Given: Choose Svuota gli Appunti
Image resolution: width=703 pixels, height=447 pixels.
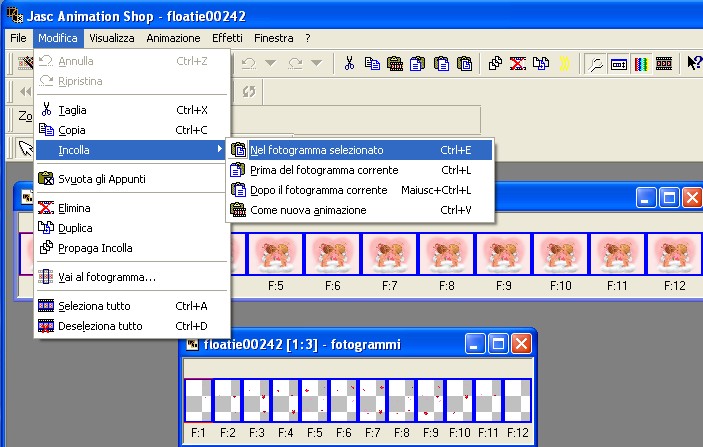Looking at the screenshot, I should [132, 179].
